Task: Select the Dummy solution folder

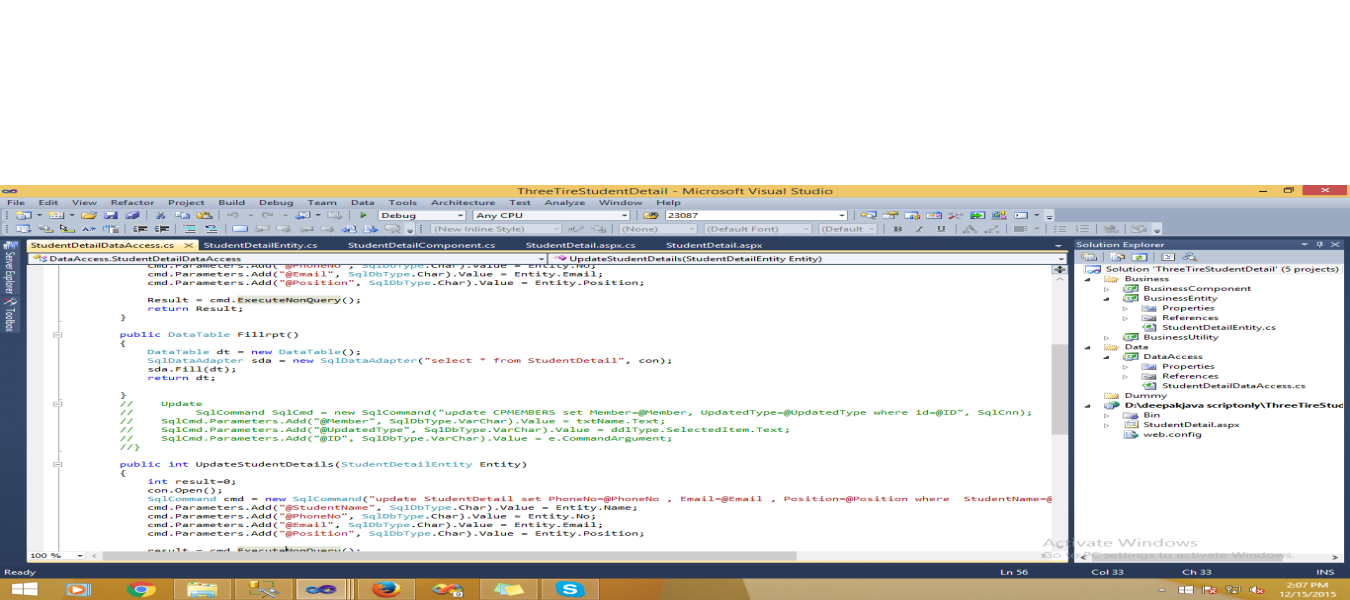Action: 1145,396
